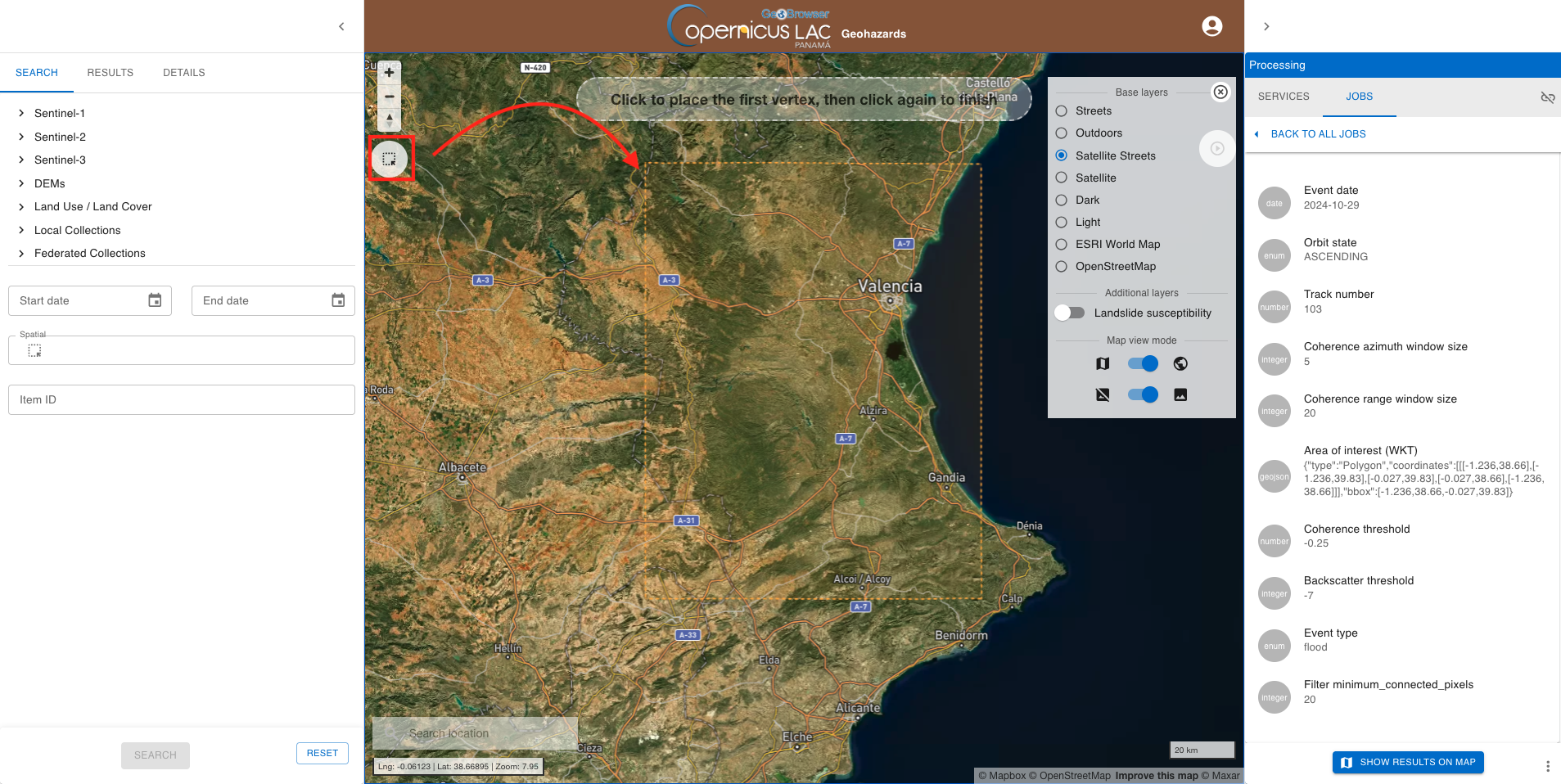Open the user account profile icon
Screen dimensions: 1561x784
(x=1211, y=26)
